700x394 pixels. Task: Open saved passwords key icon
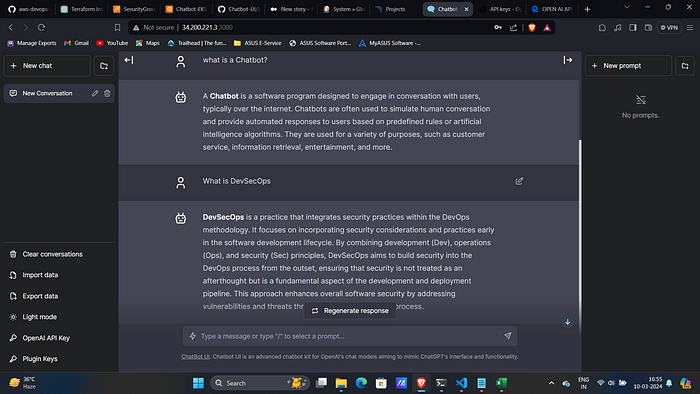coord(498,28)
